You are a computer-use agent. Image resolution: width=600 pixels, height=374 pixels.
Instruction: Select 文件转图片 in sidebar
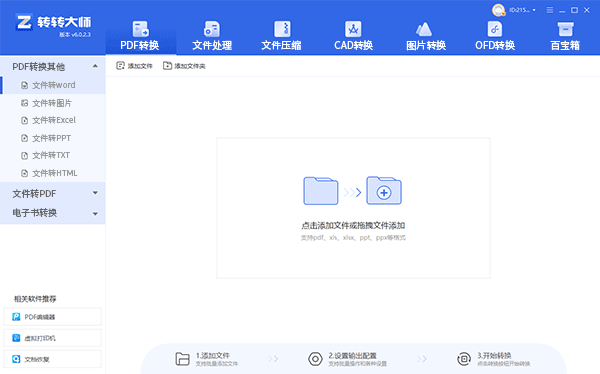[x=53, y=103]
